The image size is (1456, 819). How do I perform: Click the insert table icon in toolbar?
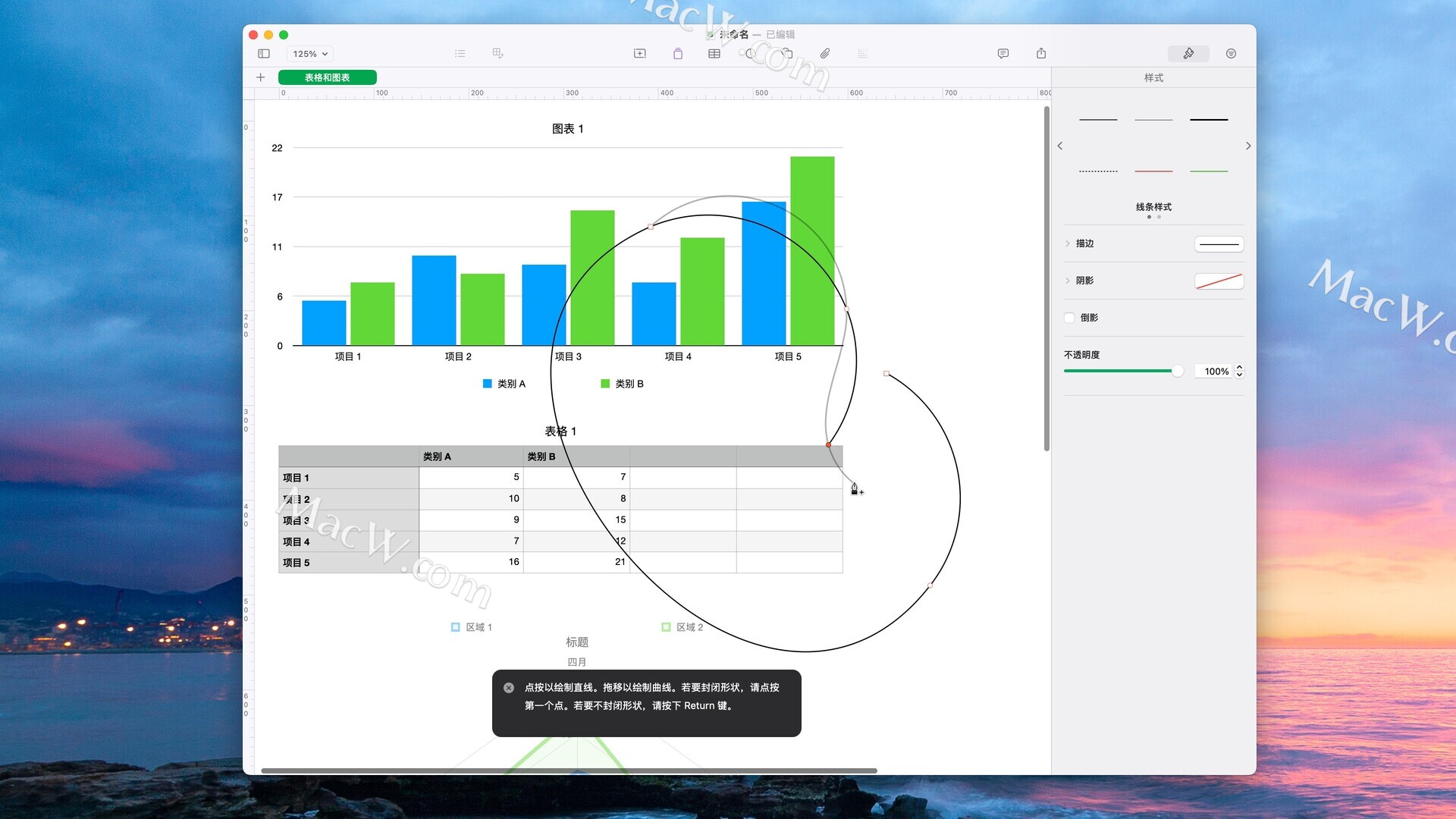coord(714,54)
